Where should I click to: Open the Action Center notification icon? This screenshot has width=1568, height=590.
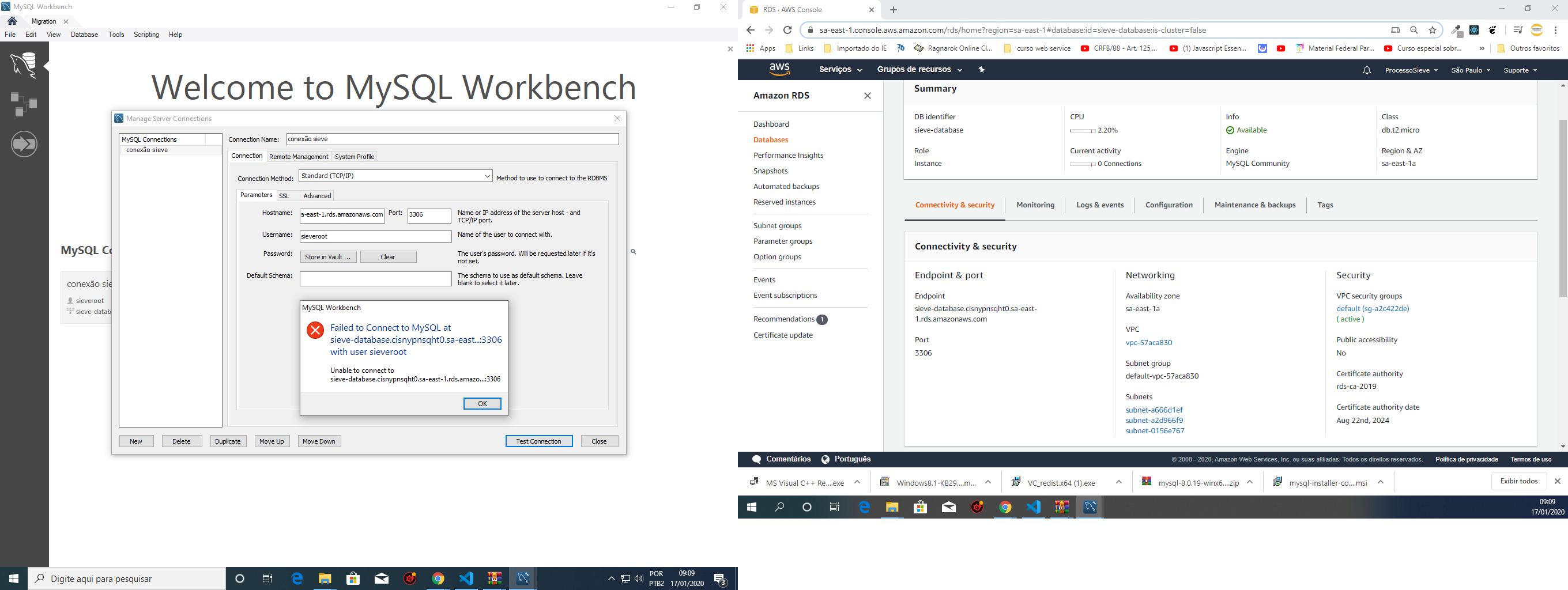pos(720,578)
